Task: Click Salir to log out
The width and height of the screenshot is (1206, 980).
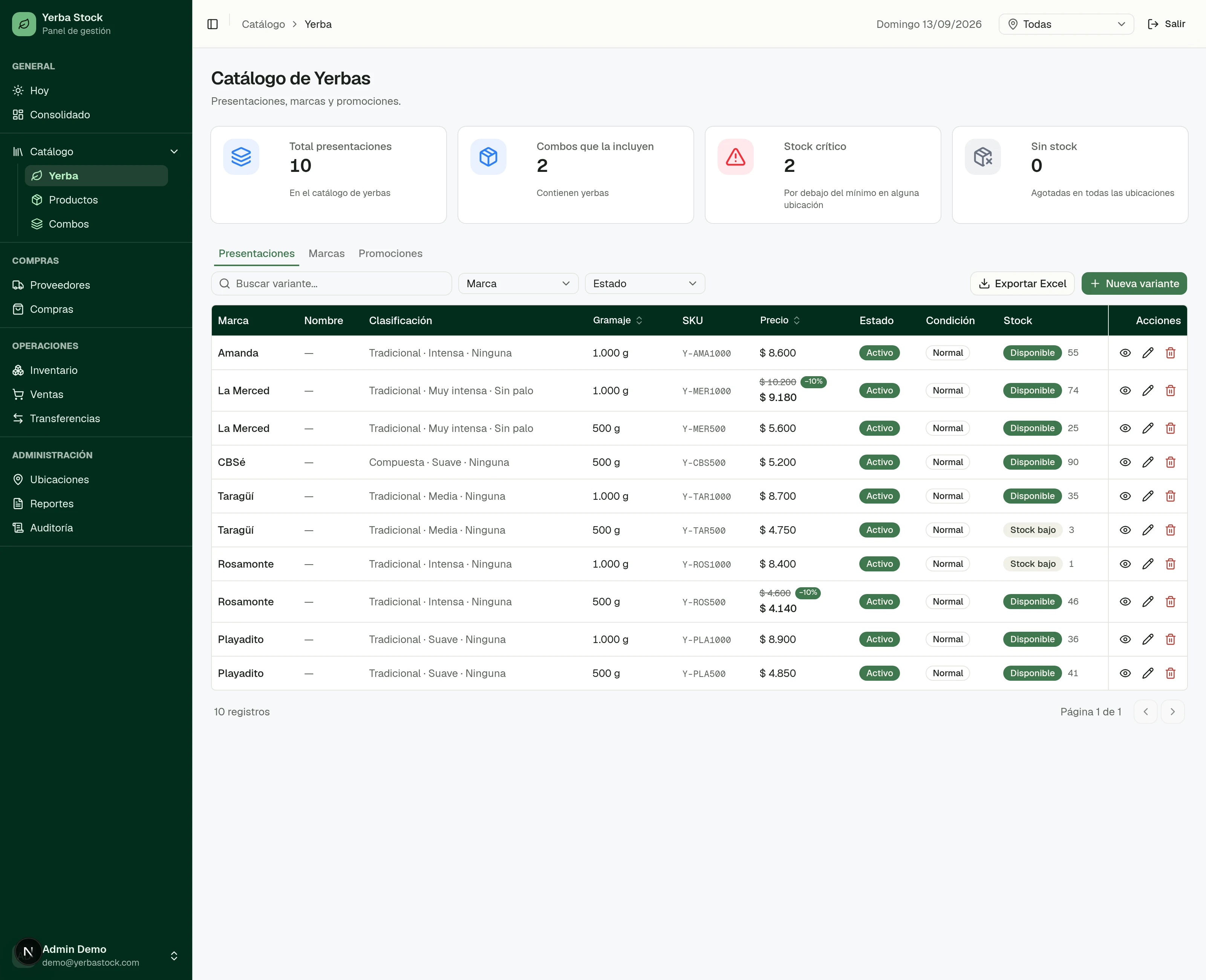Action: tap(1166, 24)
